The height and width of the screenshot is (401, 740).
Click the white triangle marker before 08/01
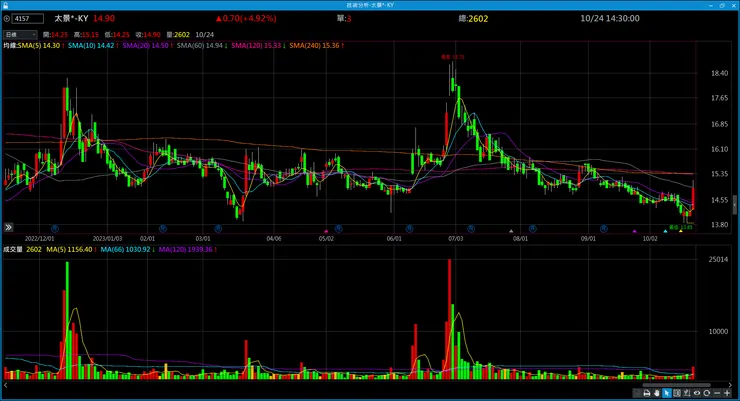pyautogui.click(x=511, y=231)
